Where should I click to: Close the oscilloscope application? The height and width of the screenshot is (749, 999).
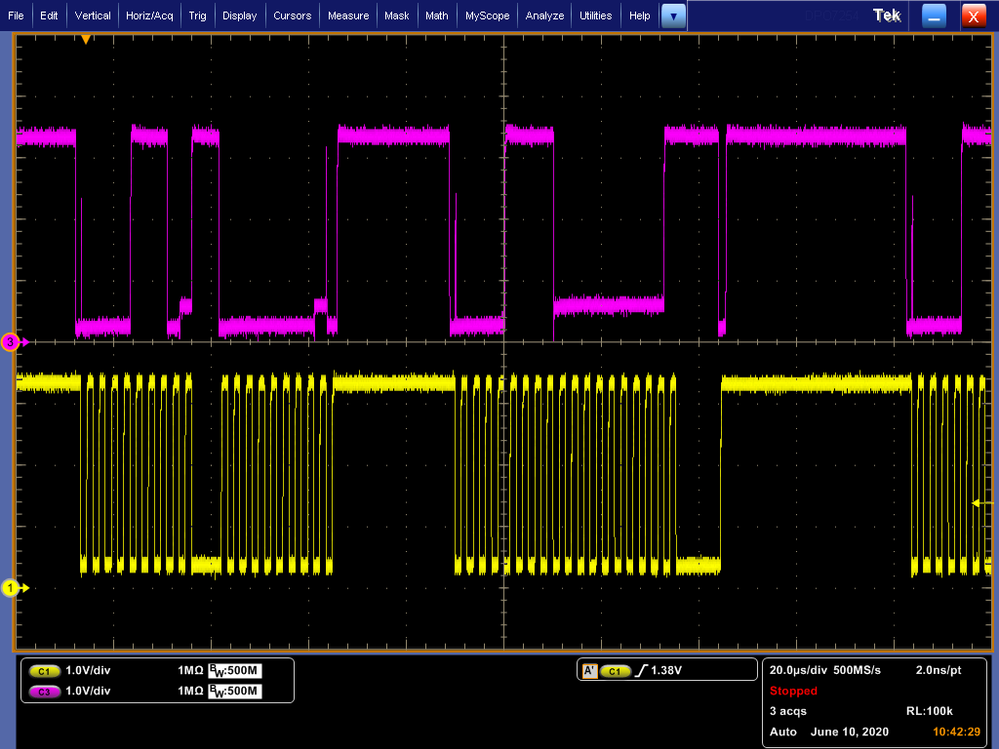pyautogui.click(x=973, y=16)
